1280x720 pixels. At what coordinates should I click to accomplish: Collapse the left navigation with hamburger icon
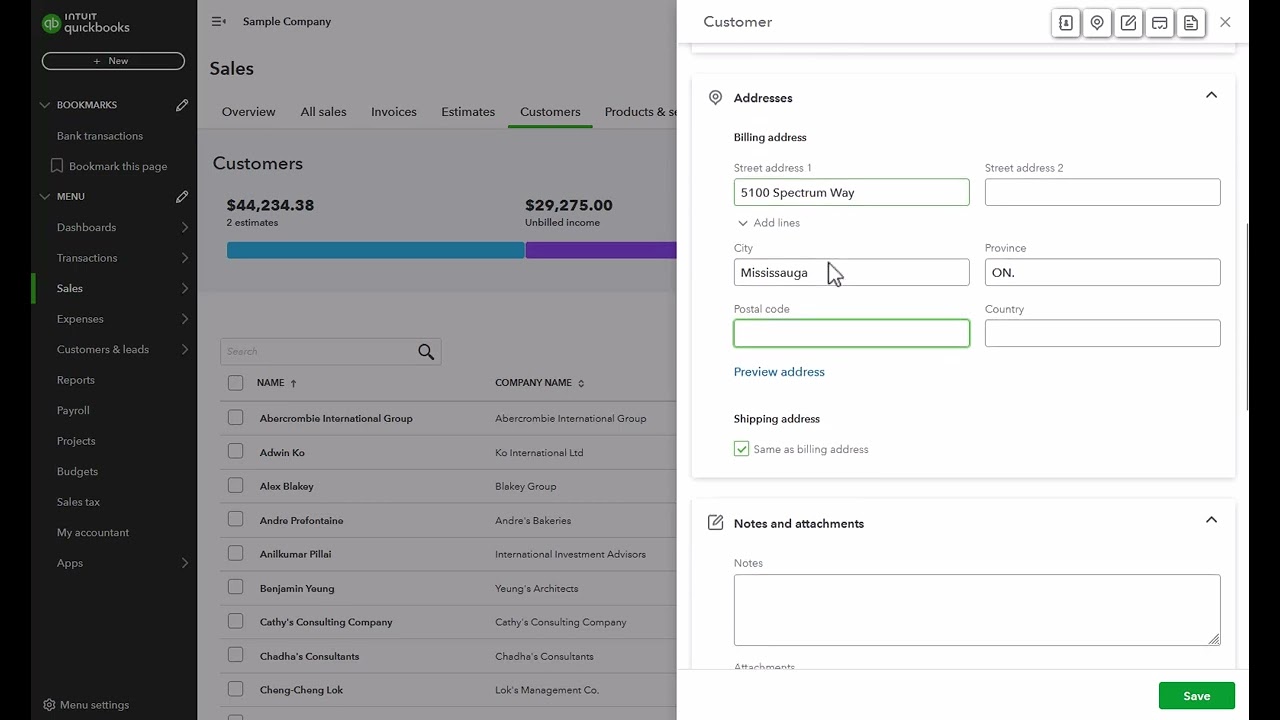pyautogui.click(x=218, y=21)
